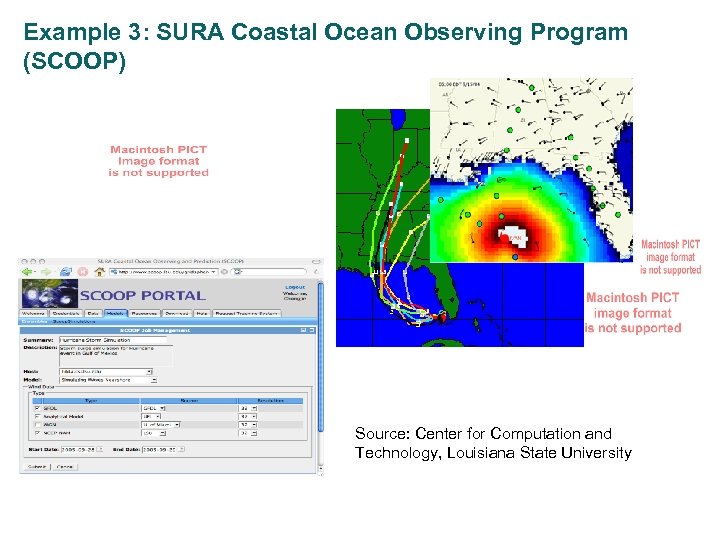Click the browser's forward arrow
Image resolution: width=720 pixels, height=540 pixels.
(x=45, y=272)
